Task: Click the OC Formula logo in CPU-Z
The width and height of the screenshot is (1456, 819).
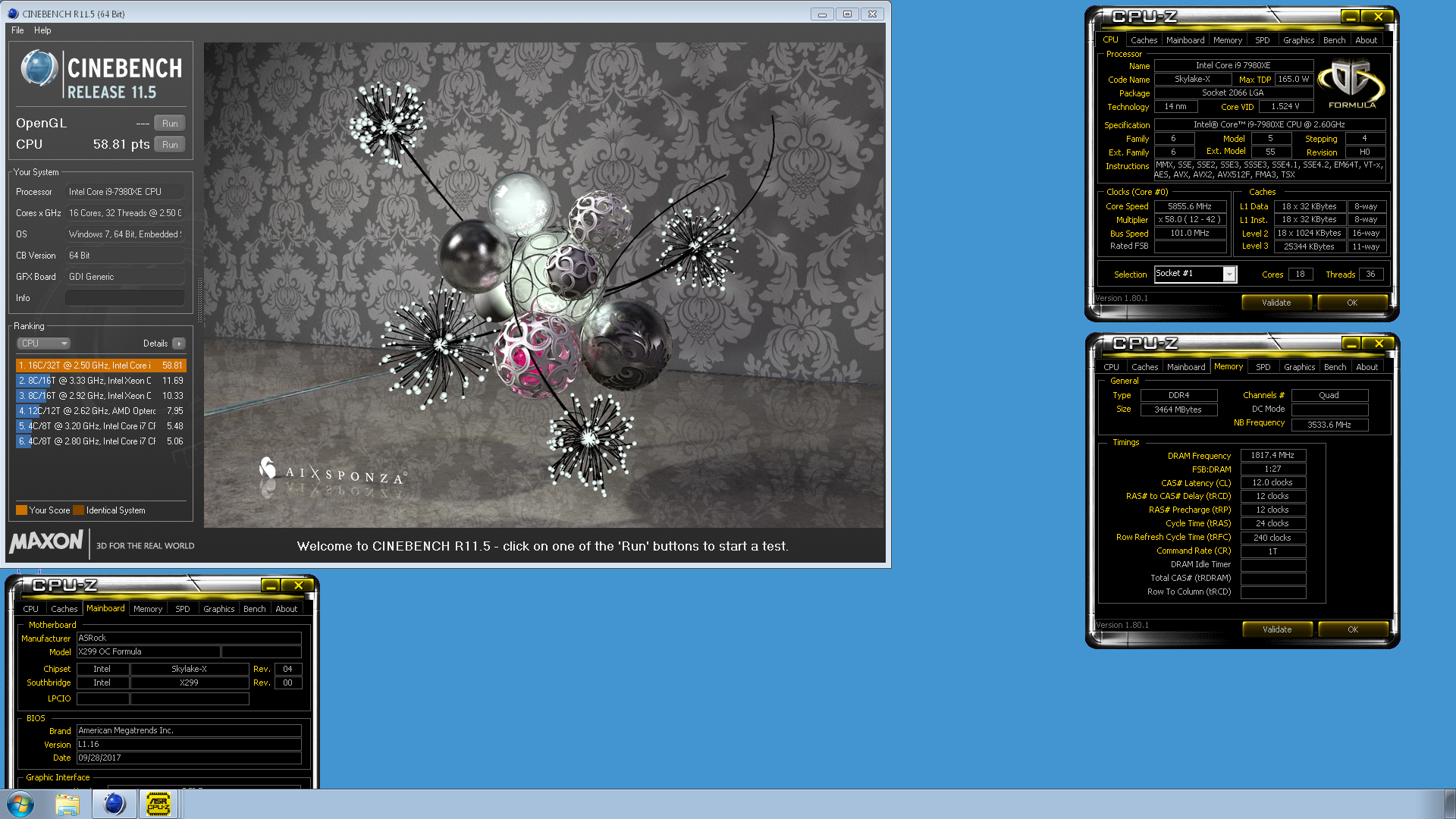Action: (1352, 84)
